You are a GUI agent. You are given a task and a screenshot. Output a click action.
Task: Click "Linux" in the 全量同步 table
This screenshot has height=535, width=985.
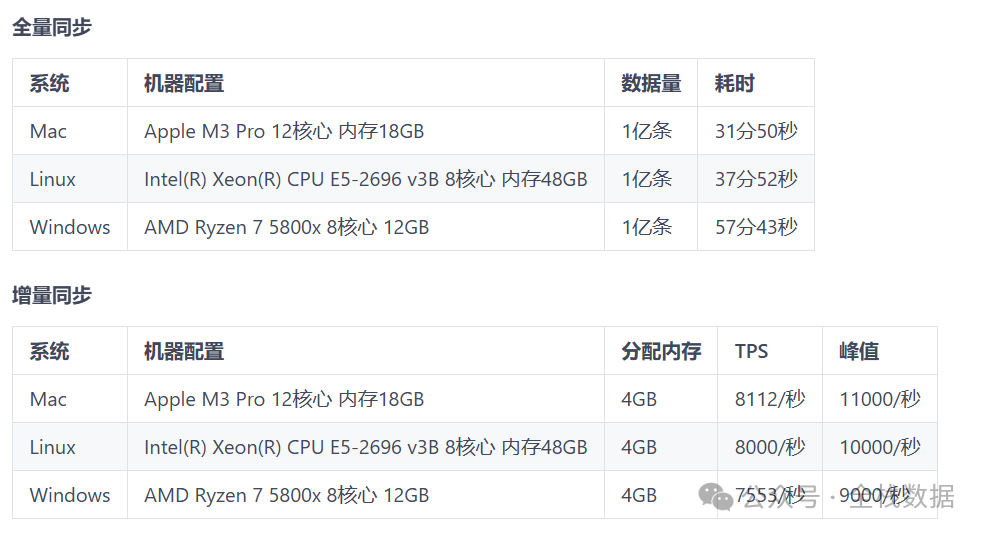(52, 179)
